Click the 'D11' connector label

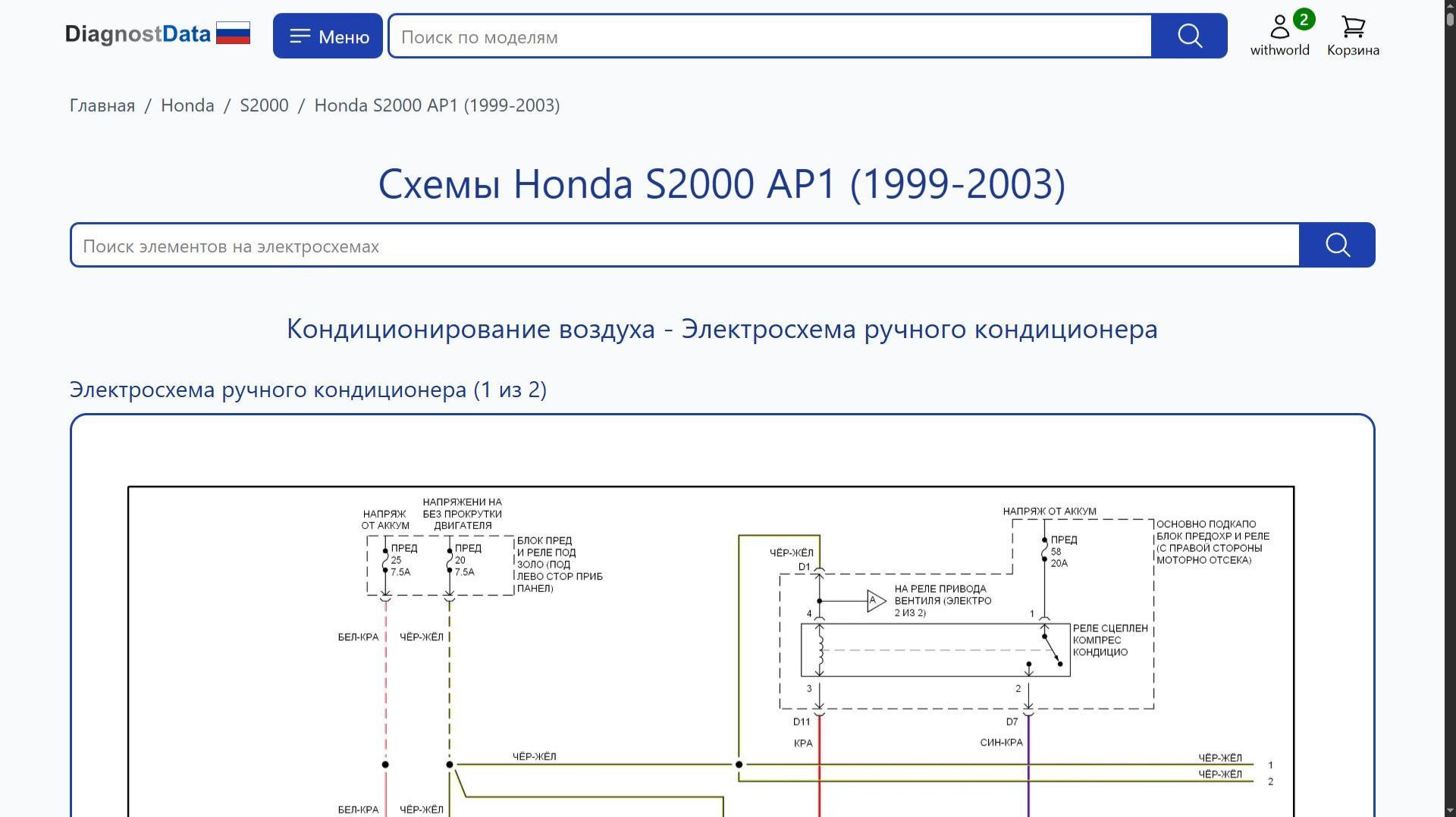coord(802,722)
